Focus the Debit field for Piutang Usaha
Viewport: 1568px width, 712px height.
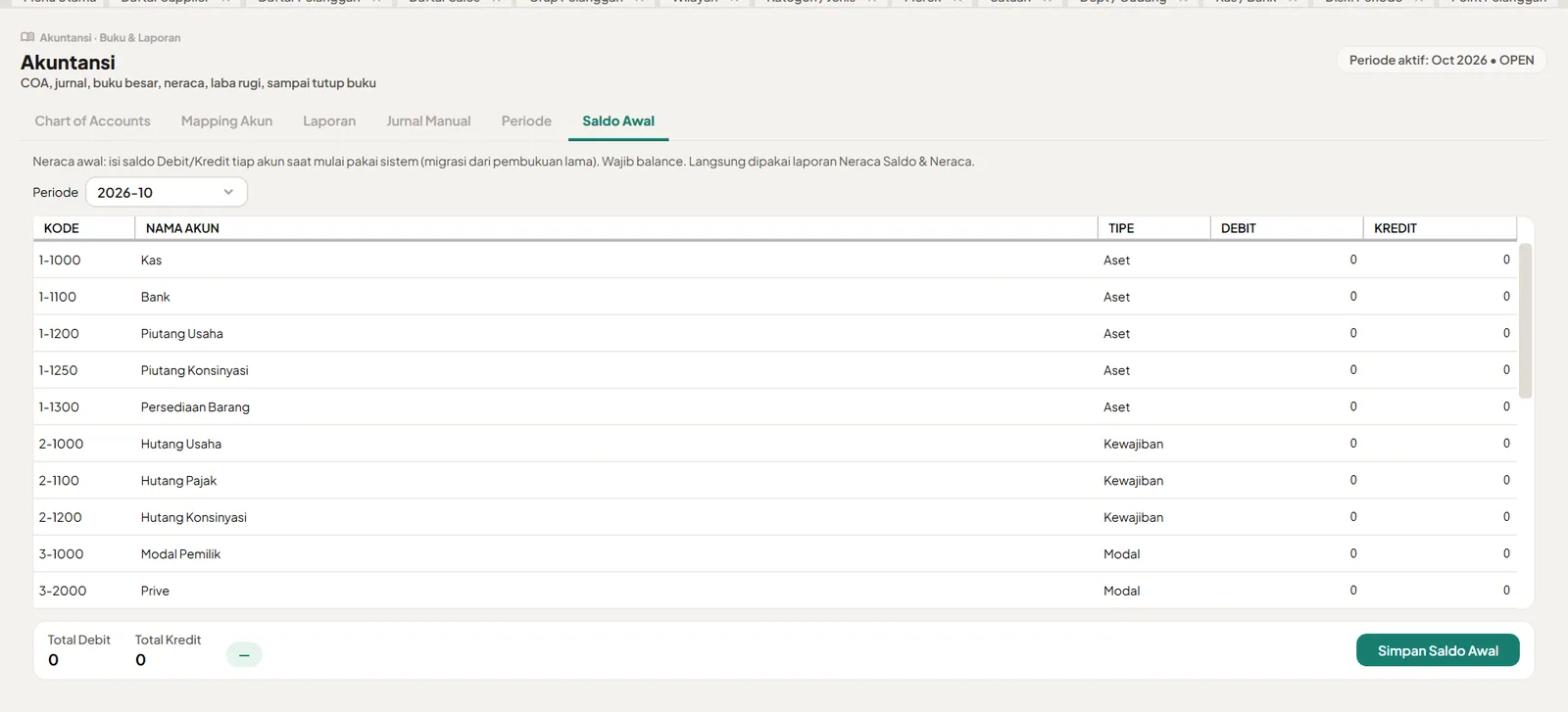pyautogui.click(x=1287, y=333)
